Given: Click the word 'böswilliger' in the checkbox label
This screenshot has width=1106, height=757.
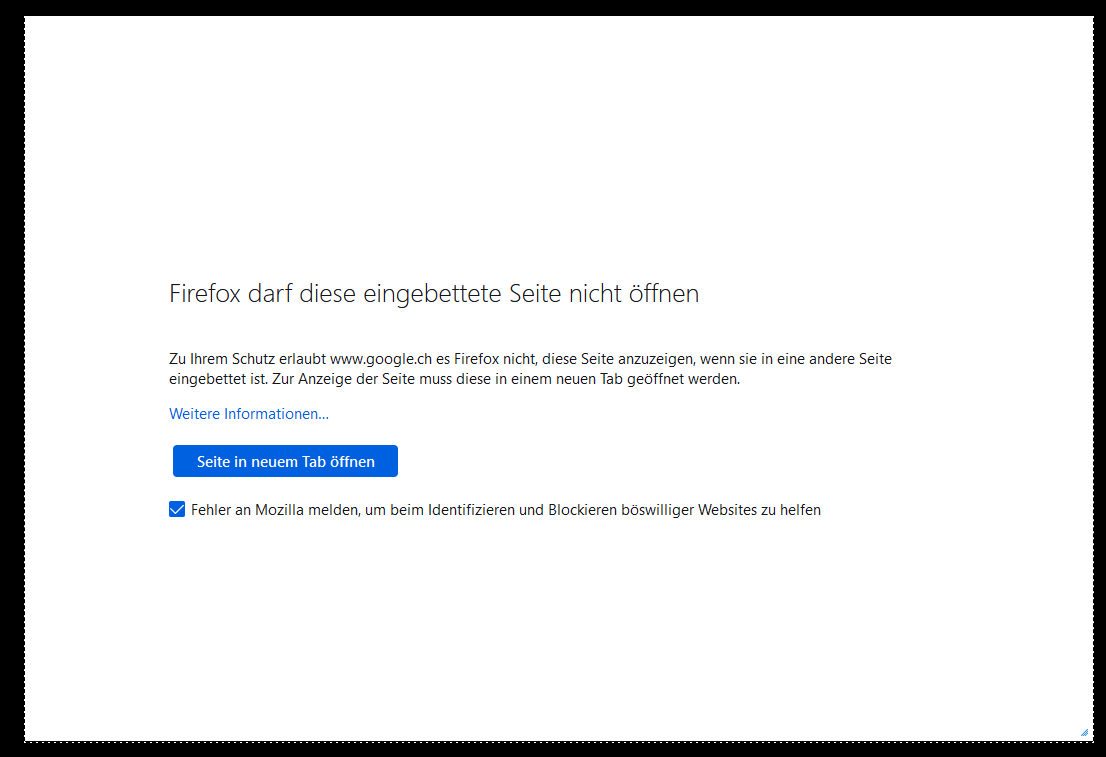Looking at the screenshot, I should (x=658, y=510).
